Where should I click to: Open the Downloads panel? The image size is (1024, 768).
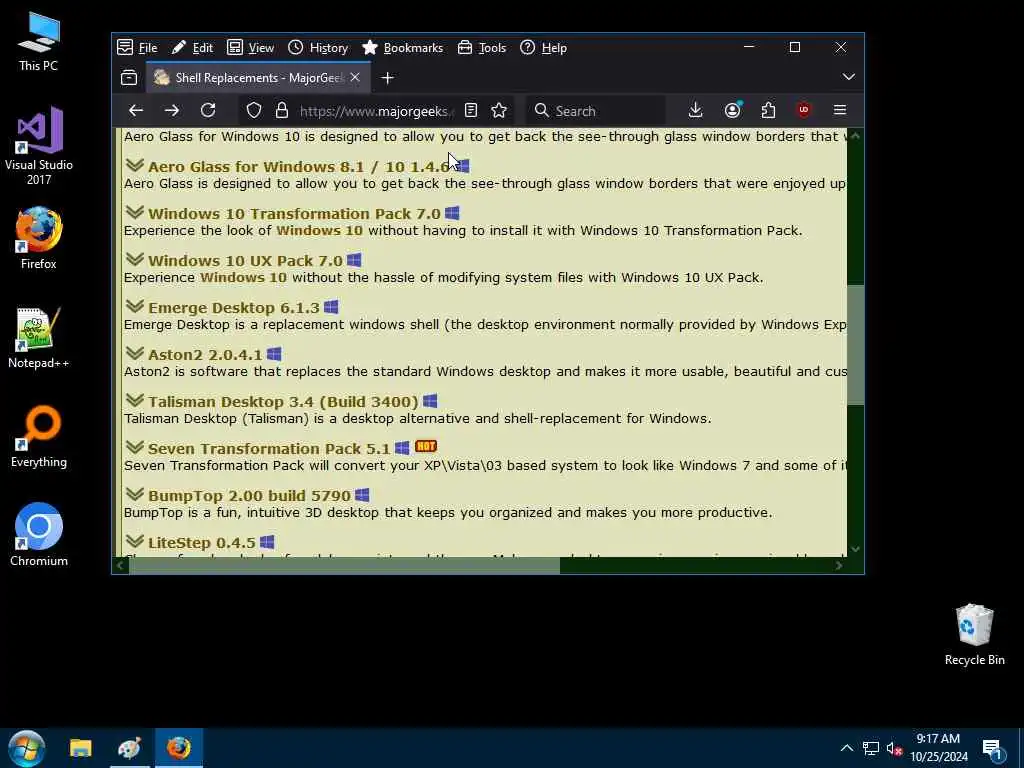point(696,110)
